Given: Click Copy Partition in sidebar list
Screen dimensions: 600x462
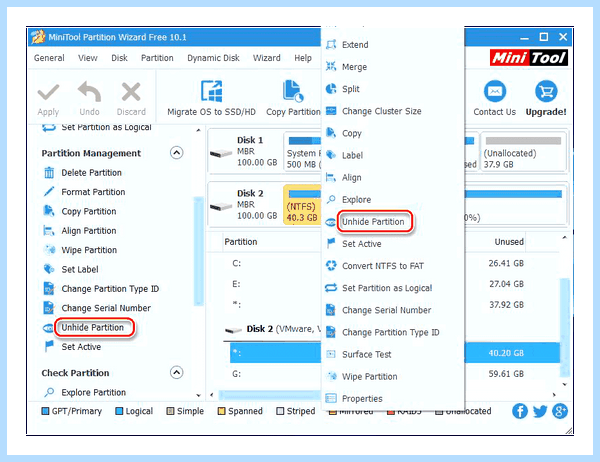Looking at the screenshot, I should 89,211.
